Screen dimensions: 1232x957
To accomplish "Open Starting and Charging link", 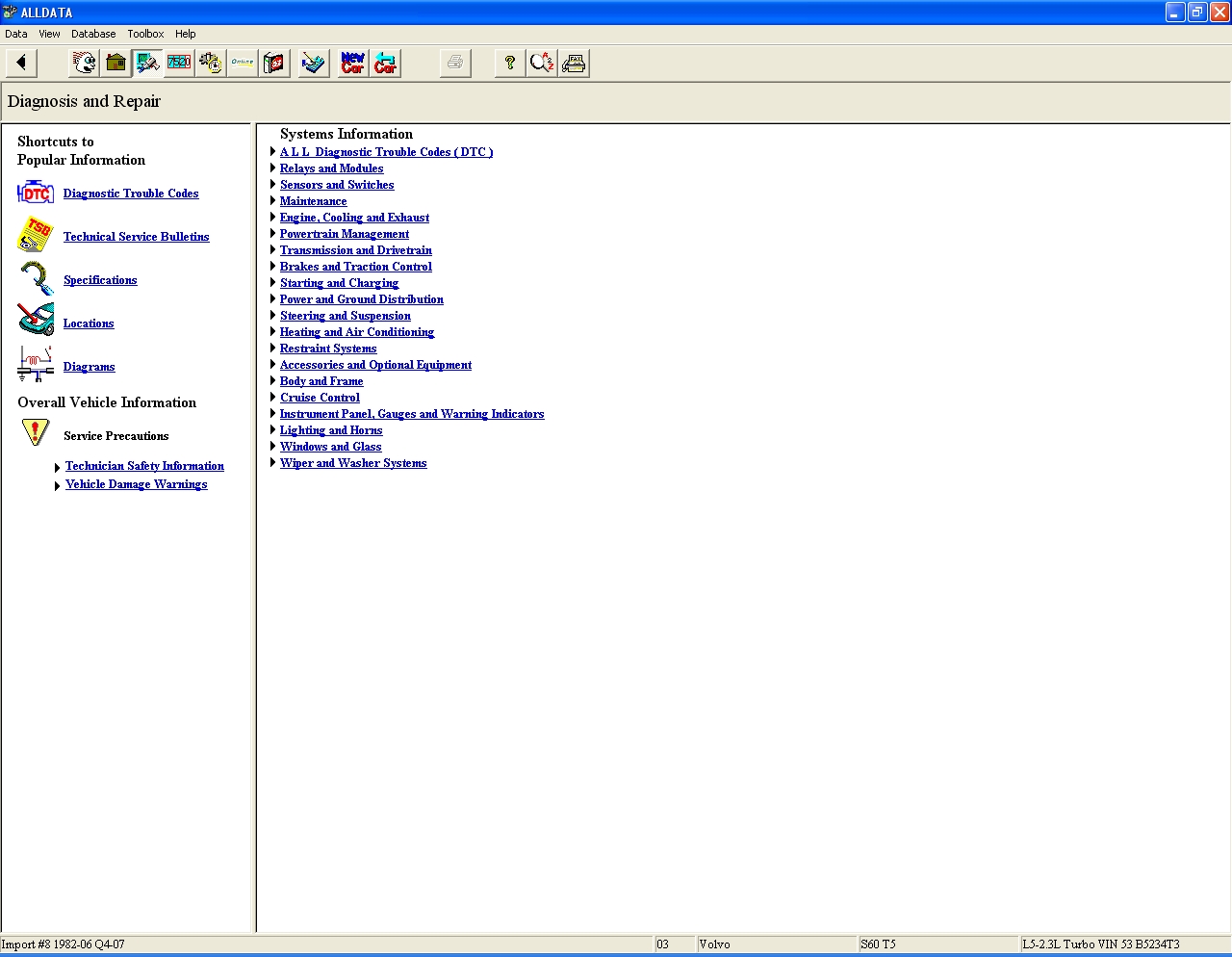I will click(x=339, y=283).
